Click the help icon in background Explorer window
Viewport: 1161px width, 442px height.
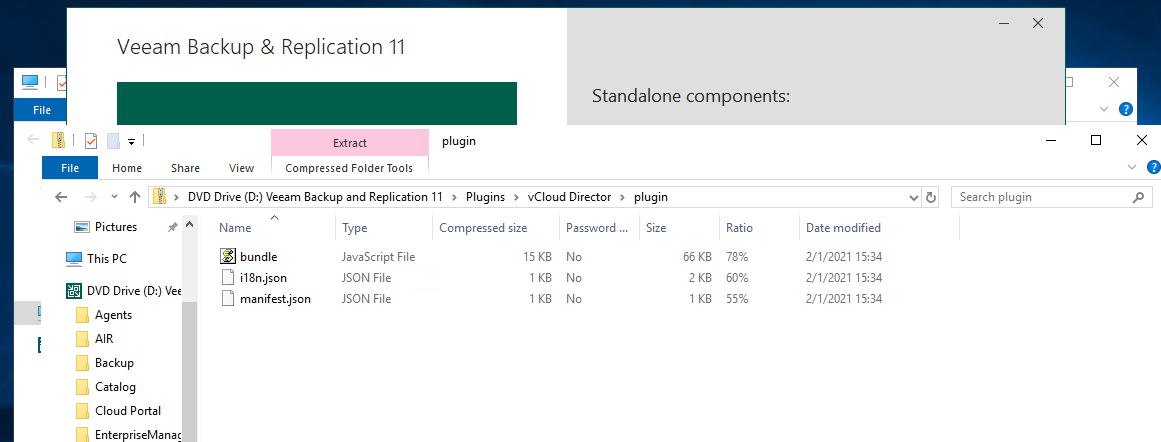point(1125,110)
